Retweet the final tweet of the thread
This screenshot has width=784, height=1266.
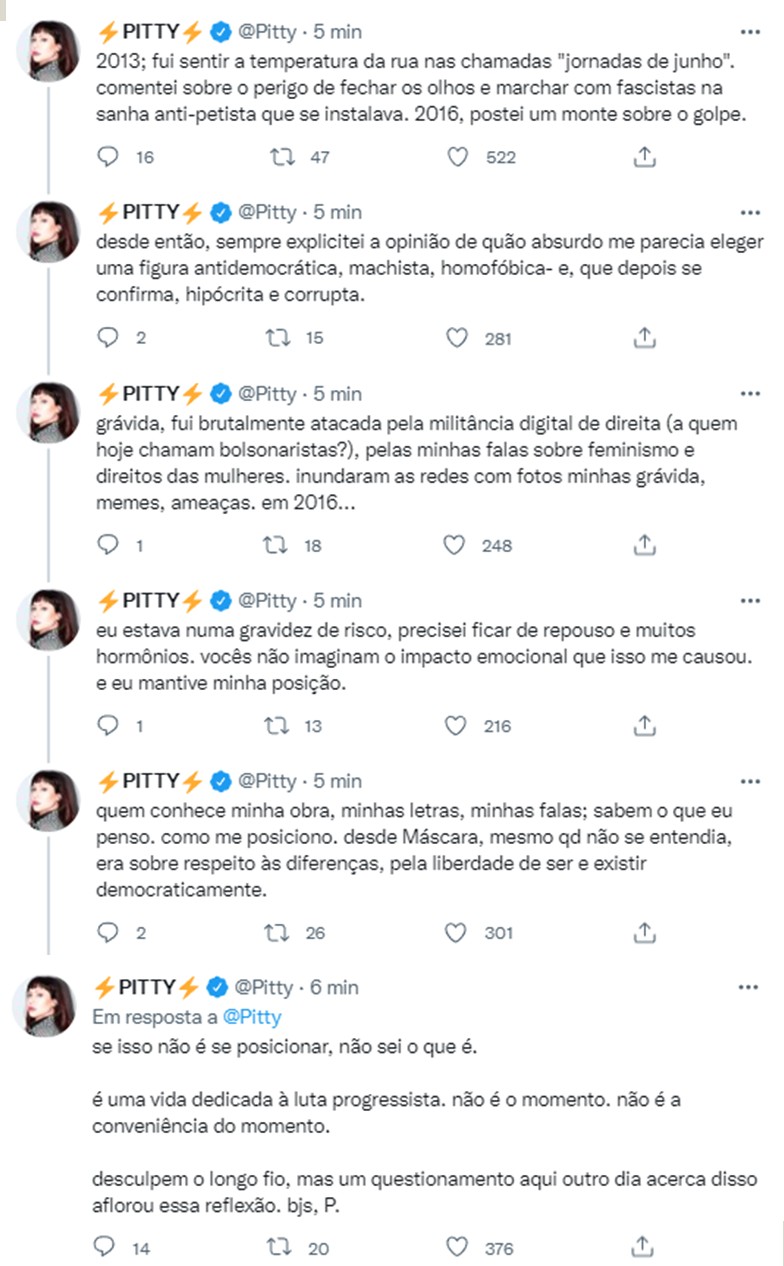[x=277, y=1248]
